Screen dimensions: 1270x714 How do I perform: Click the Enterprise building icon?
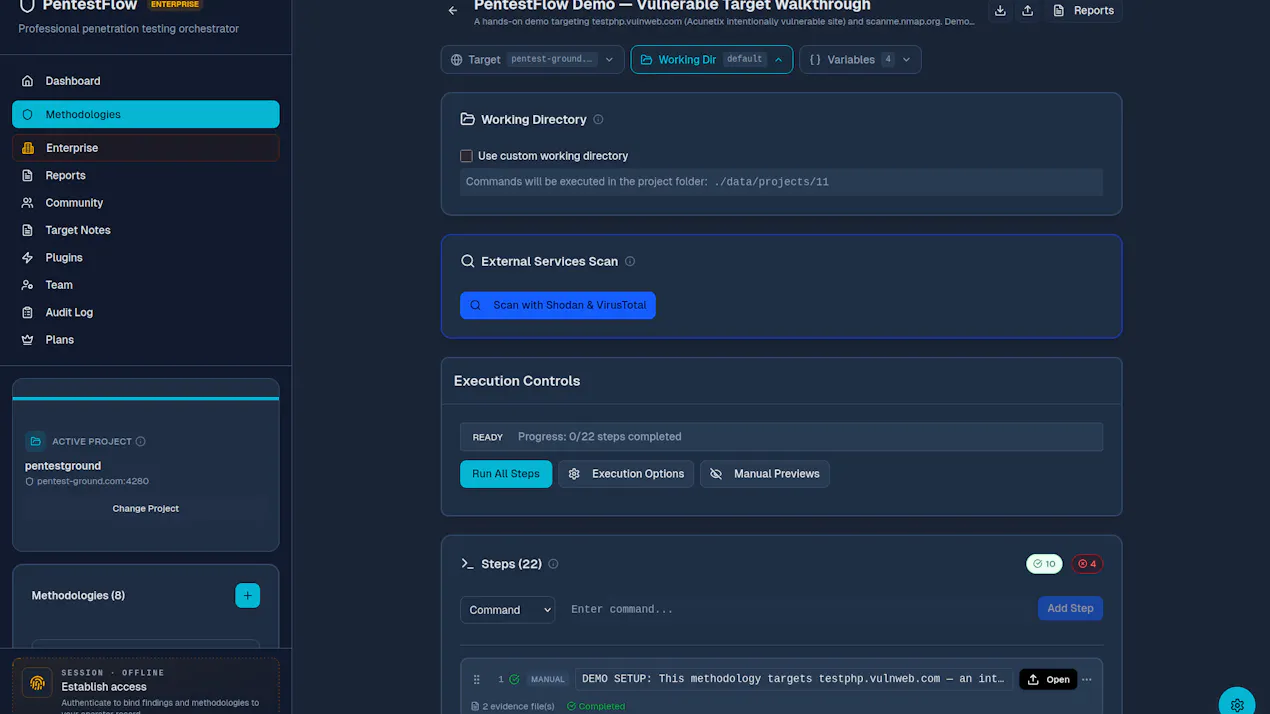[x=28, y=148]
